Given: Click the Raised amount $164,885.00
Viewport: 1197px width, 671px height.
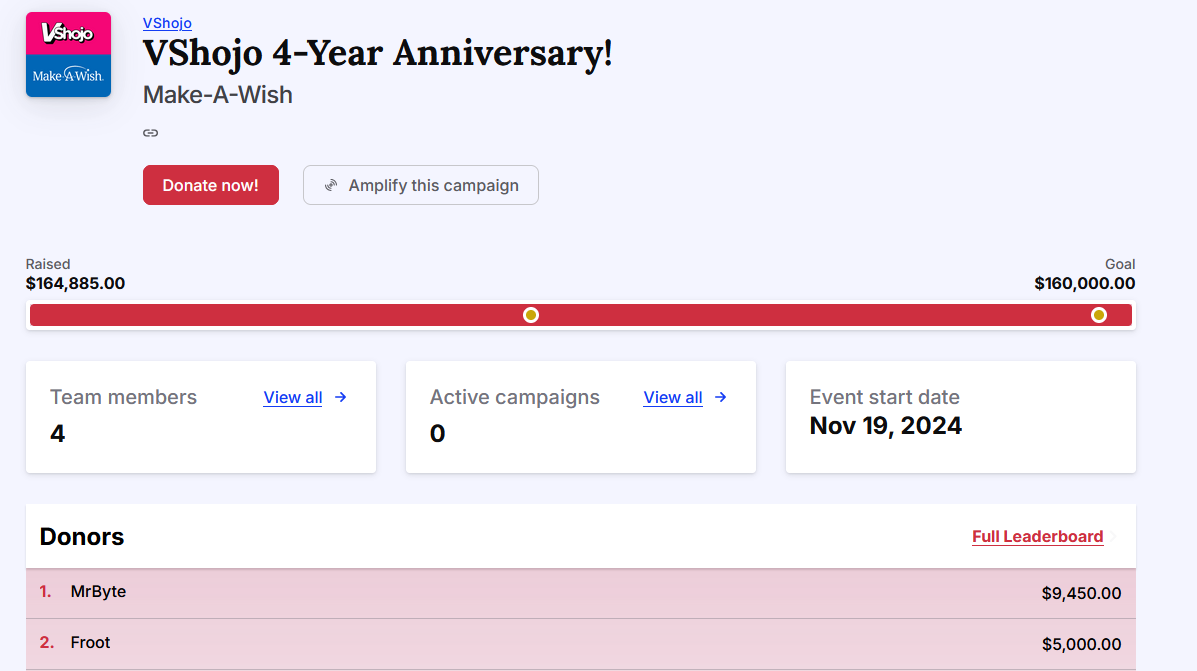Looking at the screenshot, I should pyautogui.click(x=75, y=283).
